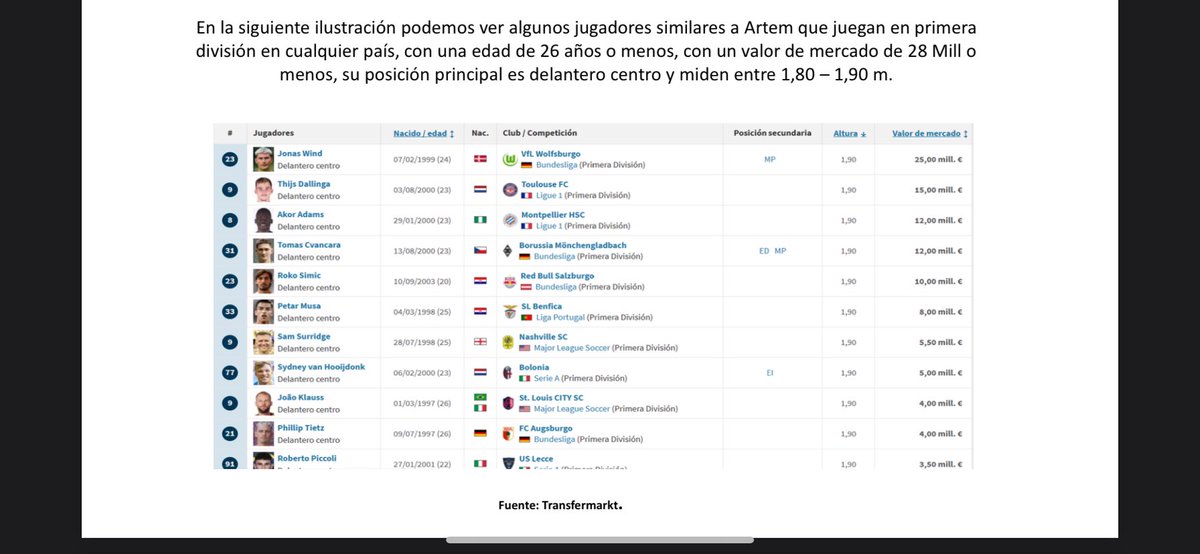
Task: Click the VfL Wolfsburgo club crest
Action: click(x=508, y=159)
